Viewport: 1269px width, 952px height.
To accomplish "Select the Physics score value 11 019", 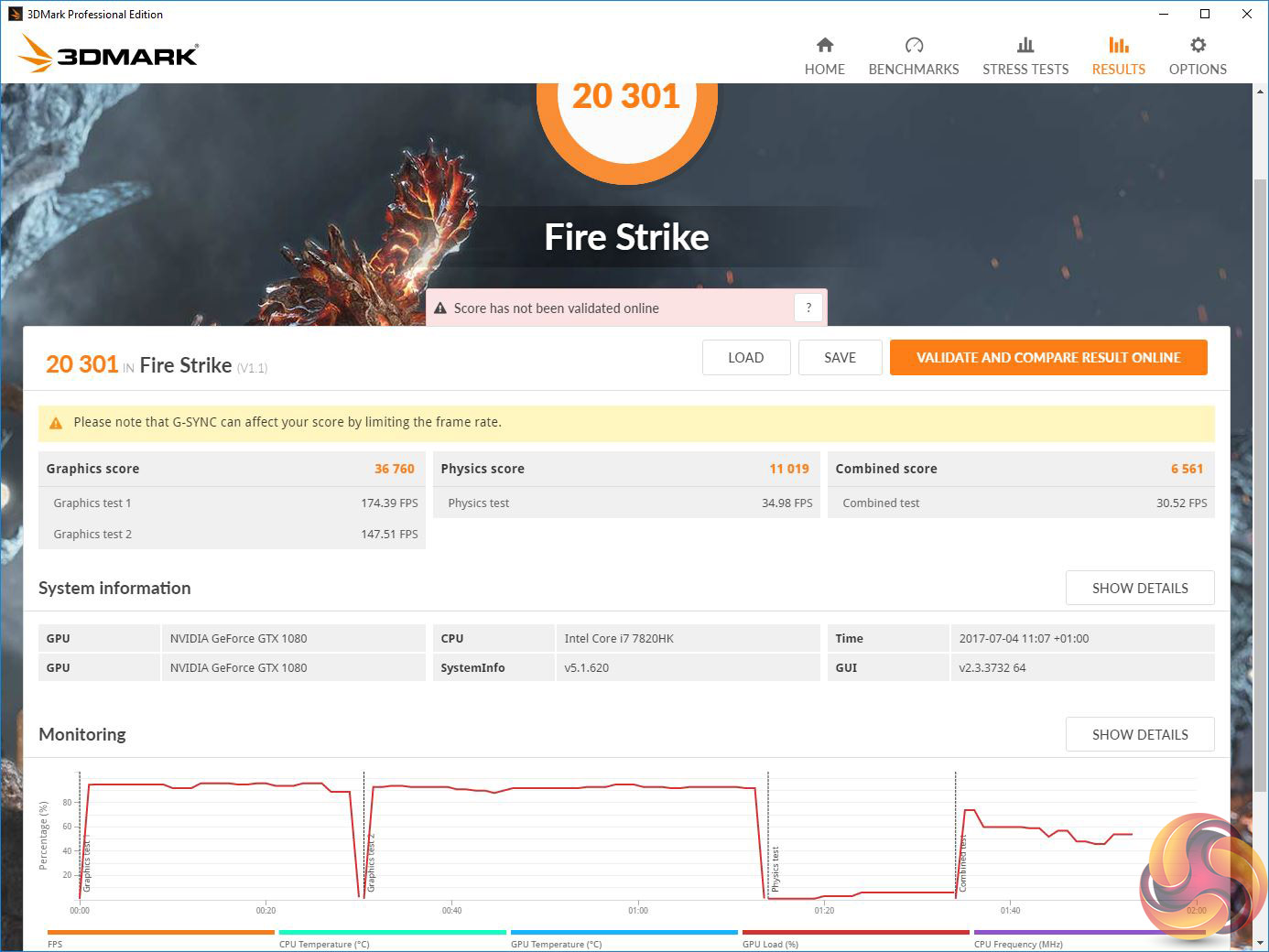I will (789, 469).
